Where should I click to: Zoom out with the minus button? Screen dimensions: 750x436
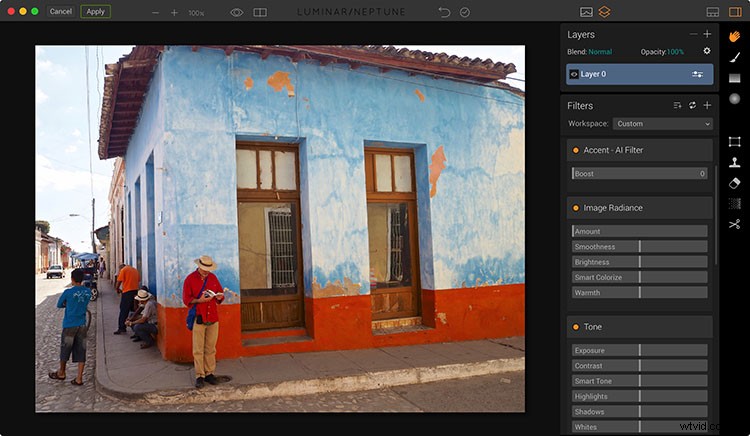pos(155,12)
